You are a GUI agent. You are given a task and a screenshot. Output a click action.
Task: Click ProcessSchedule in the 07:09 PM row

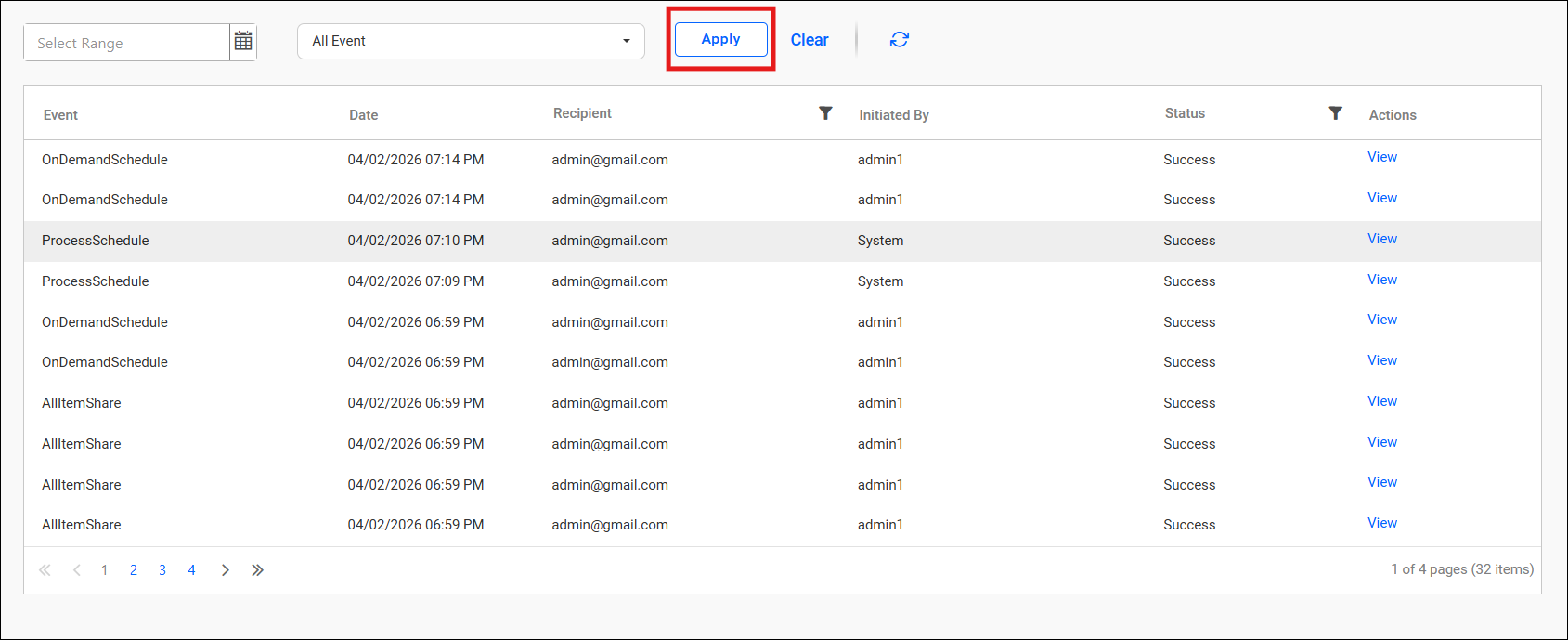coord(96,281)
